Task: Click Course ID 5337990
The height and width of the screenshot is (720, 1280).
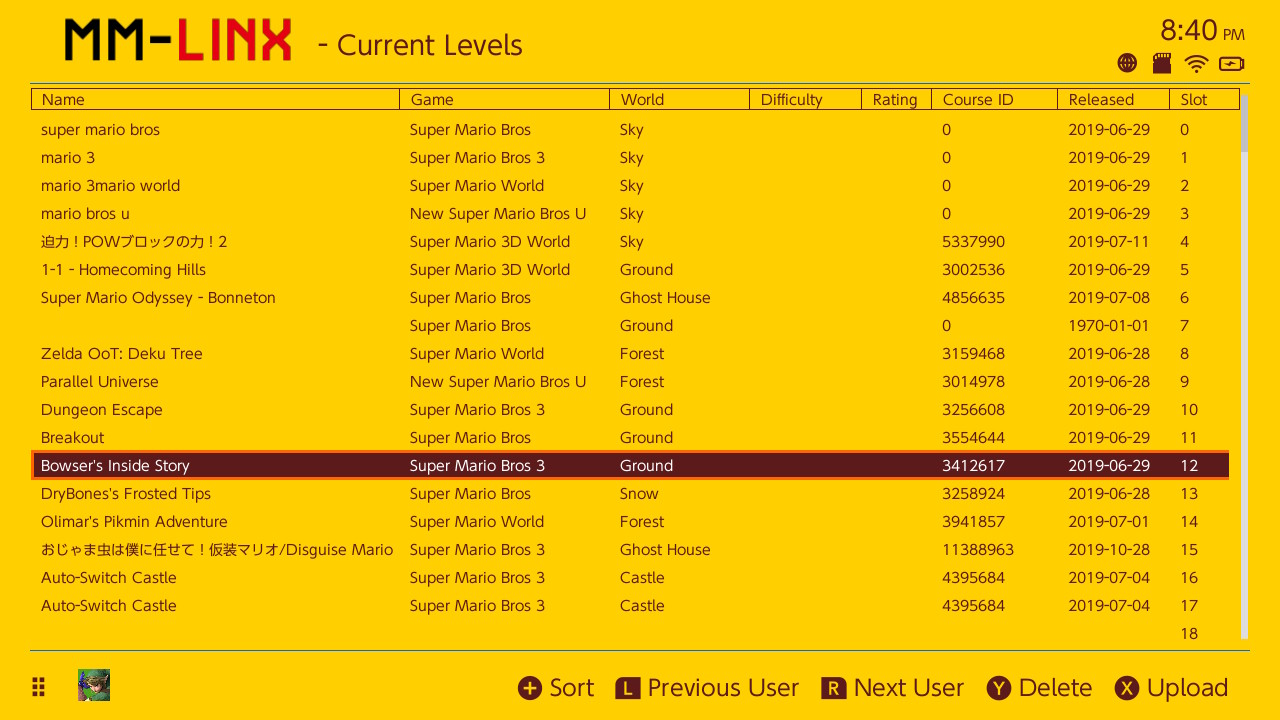Action: click(x=973, y=241)
